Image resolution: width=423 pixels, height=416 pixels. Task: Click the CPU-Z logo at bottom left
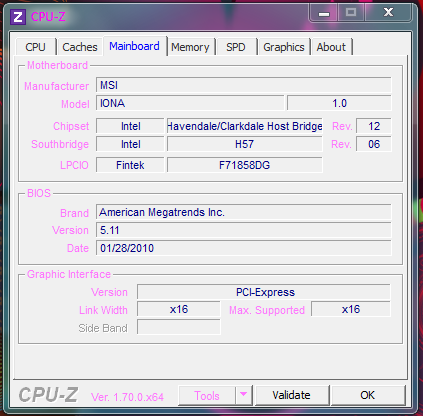point(48,395)
